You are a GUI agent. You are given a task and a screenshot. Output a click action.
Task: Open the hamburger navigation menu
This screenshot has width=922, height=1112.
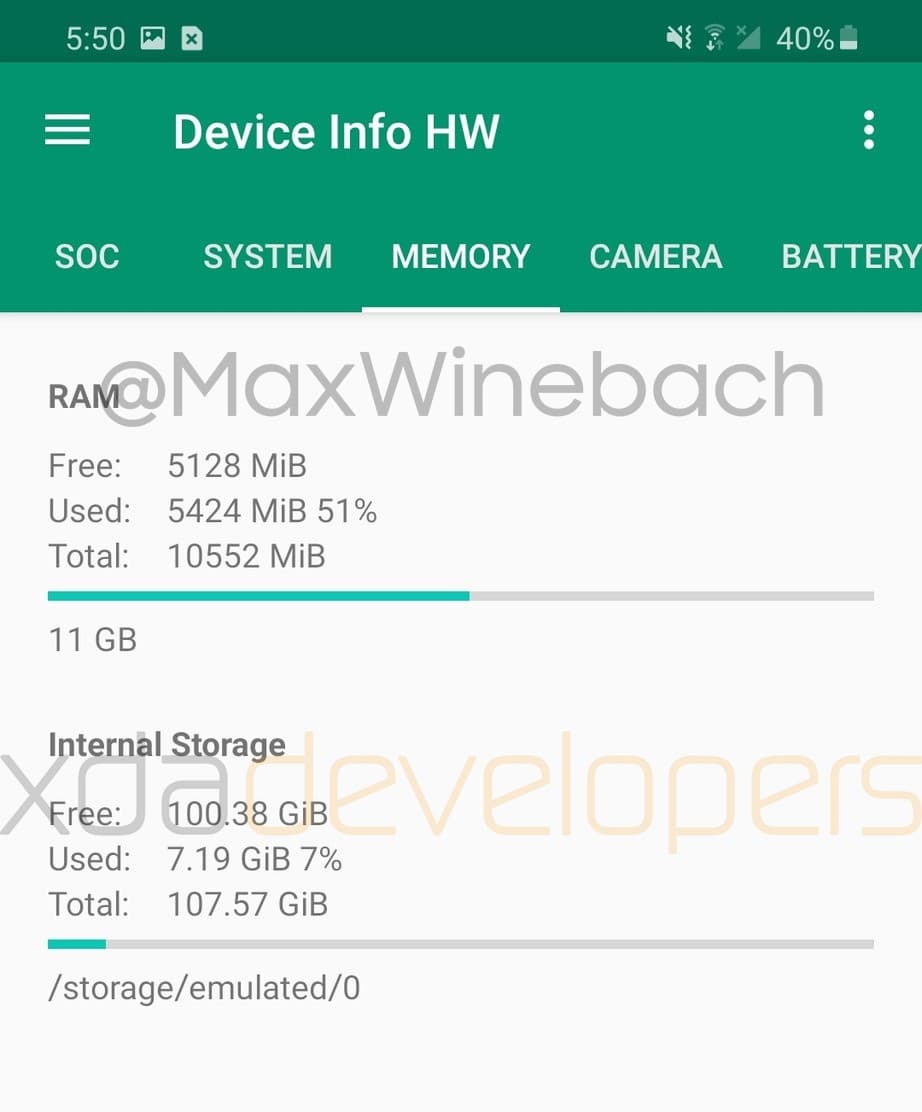(x=67, y=130)
